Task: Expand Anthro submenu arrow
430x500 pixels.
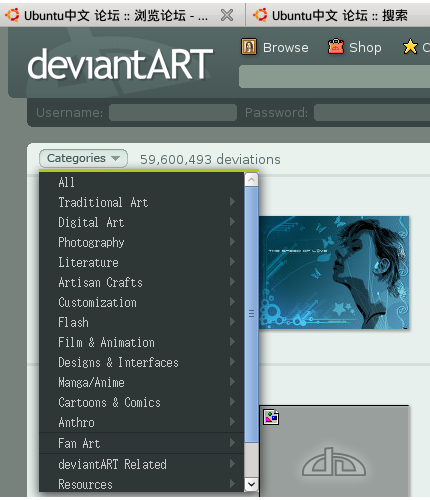Action: (232, 422)
